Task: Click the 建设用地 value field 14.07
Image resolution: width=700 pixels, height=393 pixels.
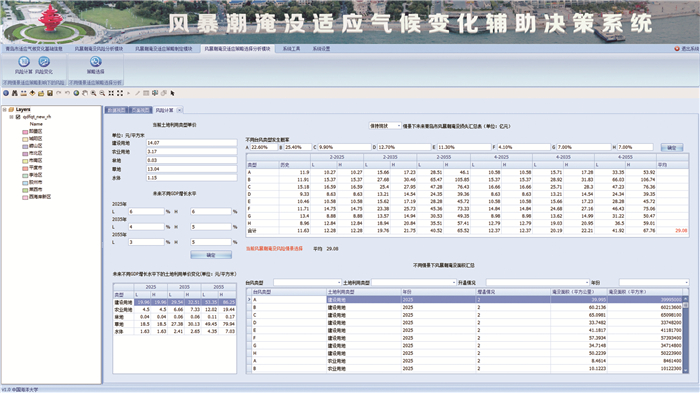Action: [192, 143]
